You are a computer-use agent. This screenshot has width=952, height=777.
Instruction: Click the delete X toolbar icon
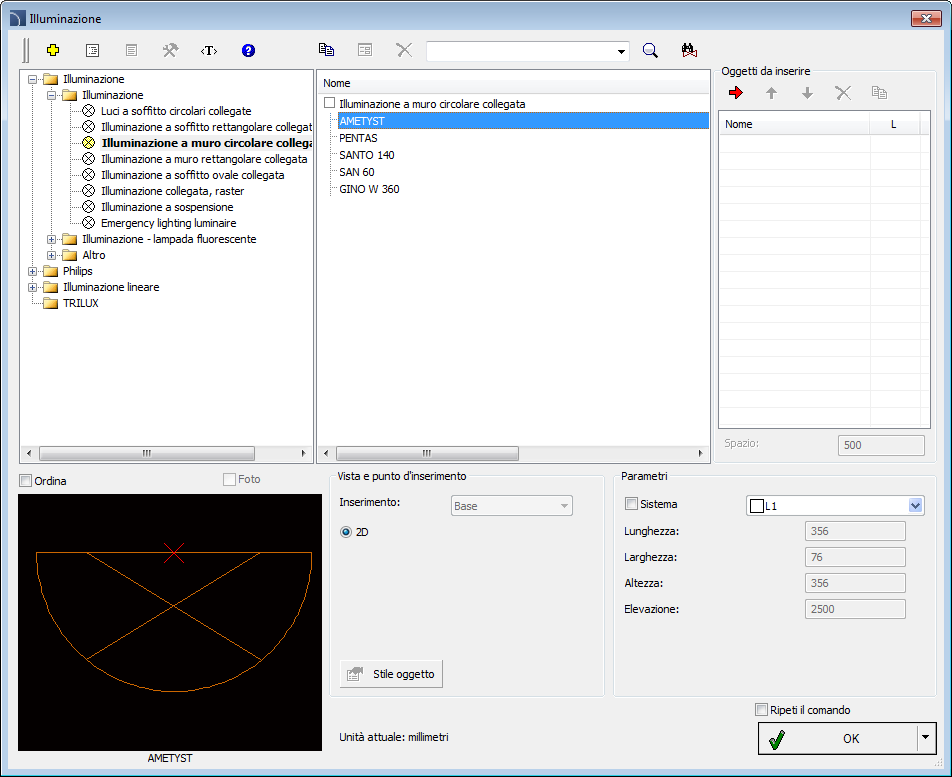coord(404,50)
